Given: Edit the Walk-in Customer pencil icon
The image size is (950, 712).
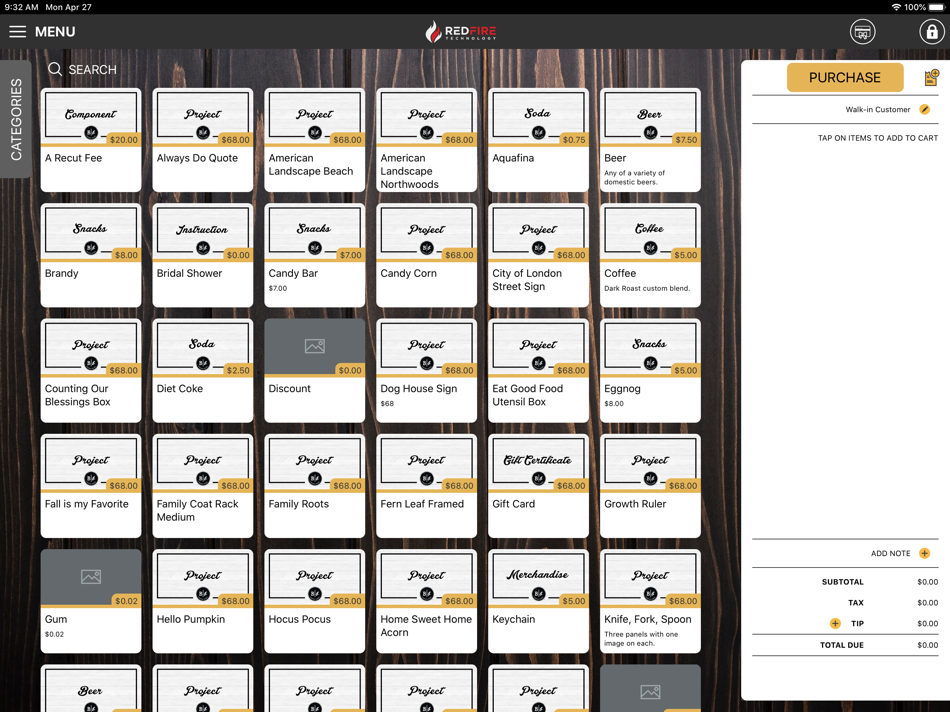Looking at the screenshot, I should tap(925, 110).
